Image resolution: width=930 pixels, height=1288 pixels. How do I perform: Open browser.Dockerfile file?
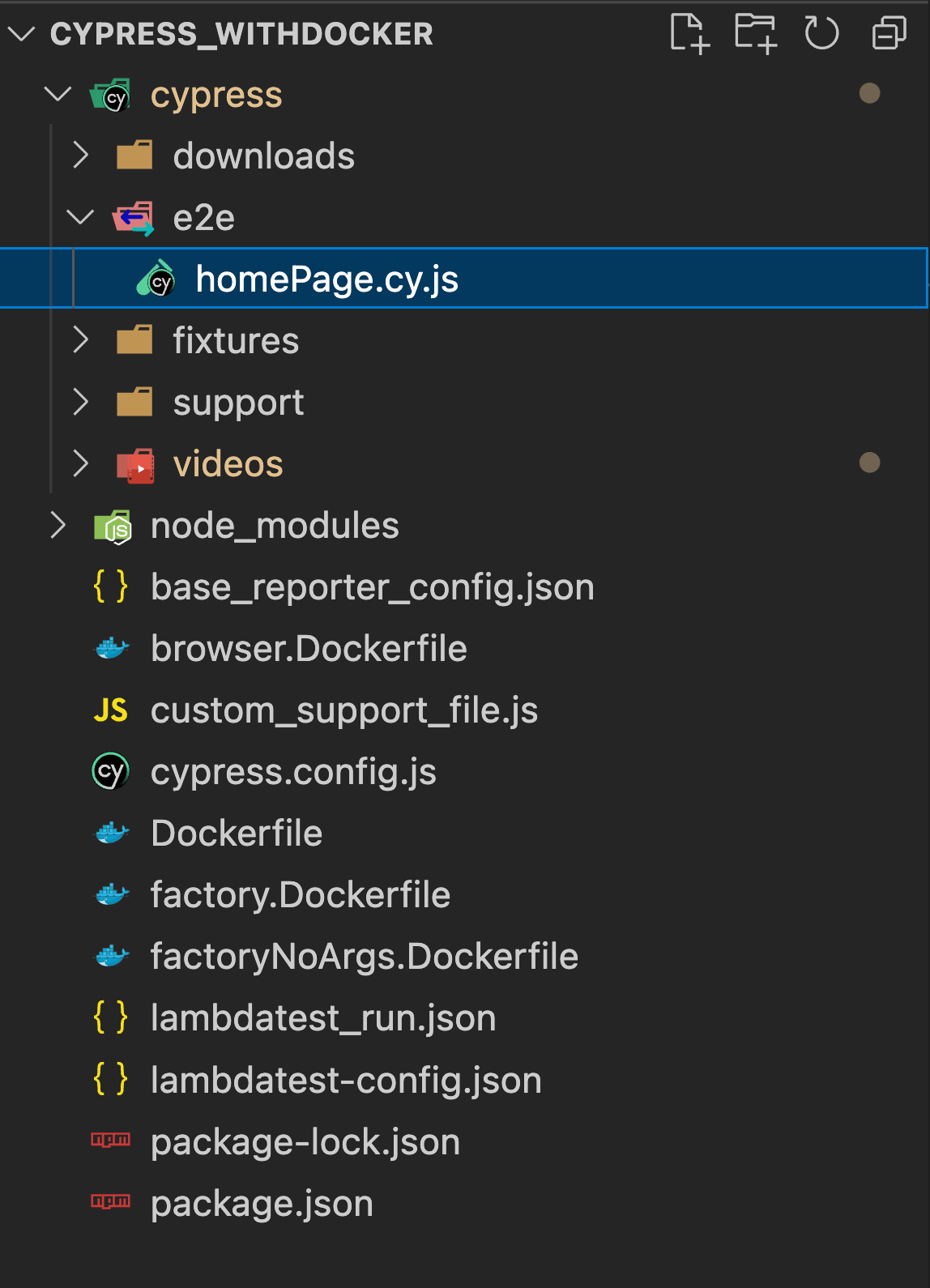(x=309, y=648)
